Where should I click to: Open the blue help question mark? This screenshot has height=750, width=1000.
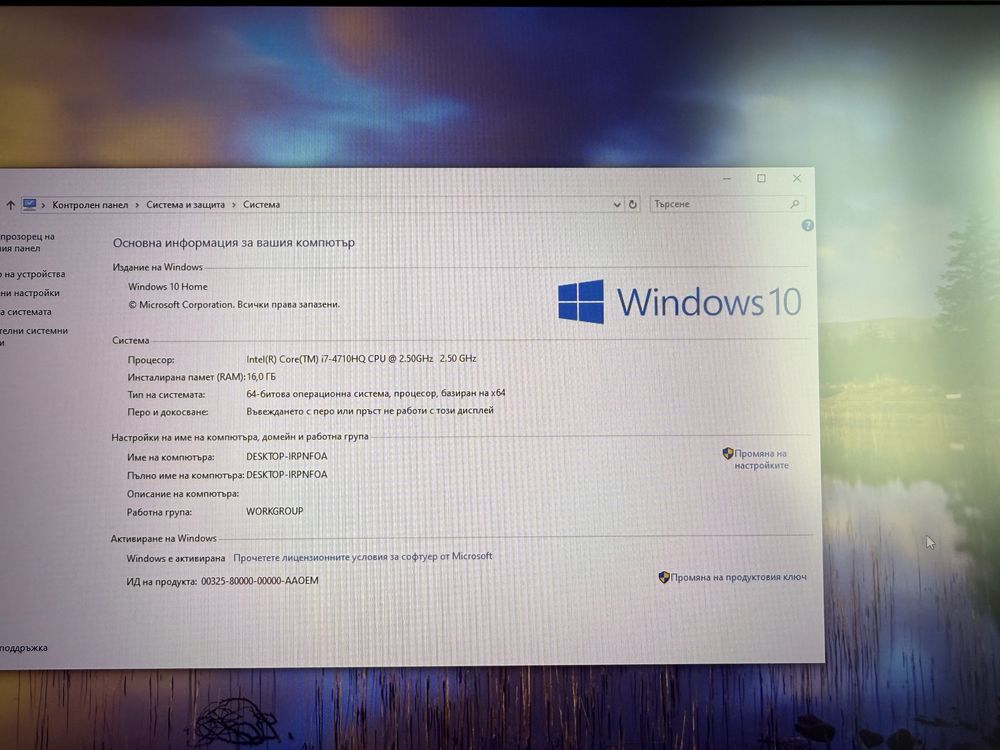pos(807,225)
